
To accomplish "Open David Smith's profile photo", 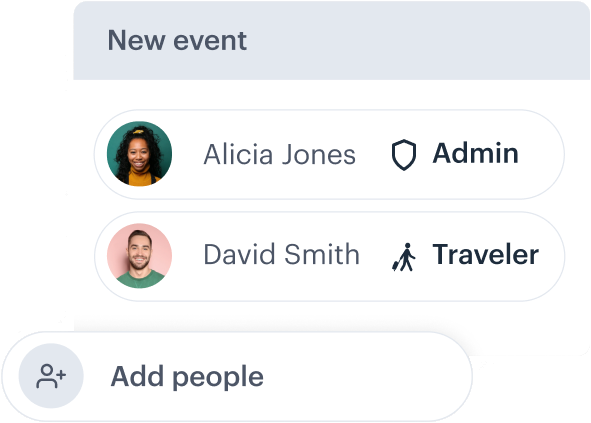I will pos(139,256).
